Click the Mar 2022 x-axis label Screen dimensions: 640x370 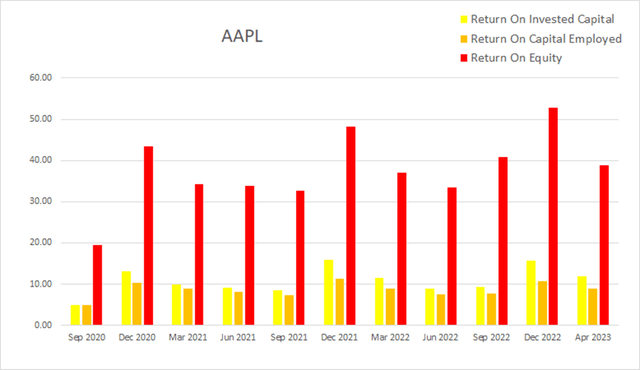click(x=390, y=337)
